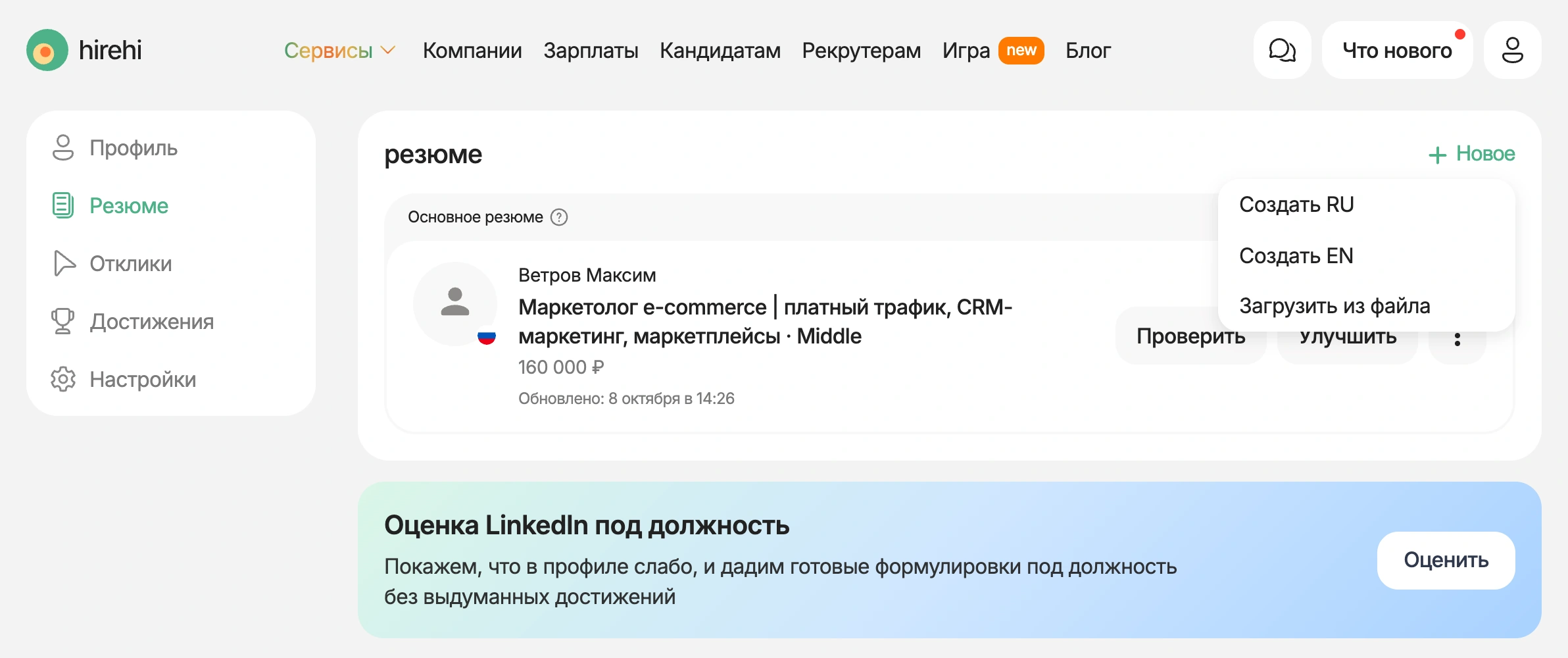1568x658 pixels.
Task: Click the hirehi logo icon
Action: coord(47,50)
